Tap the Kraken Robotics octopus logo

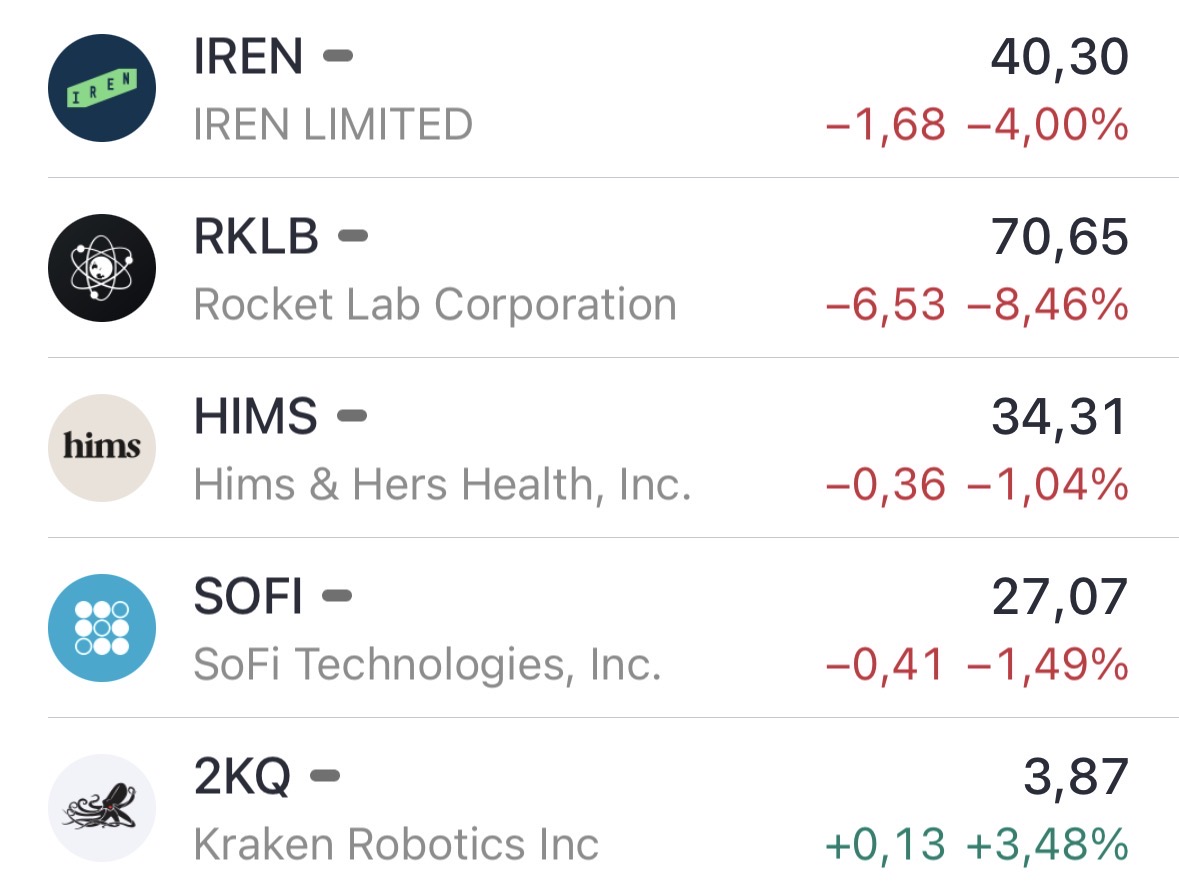(x=102, y=808)
